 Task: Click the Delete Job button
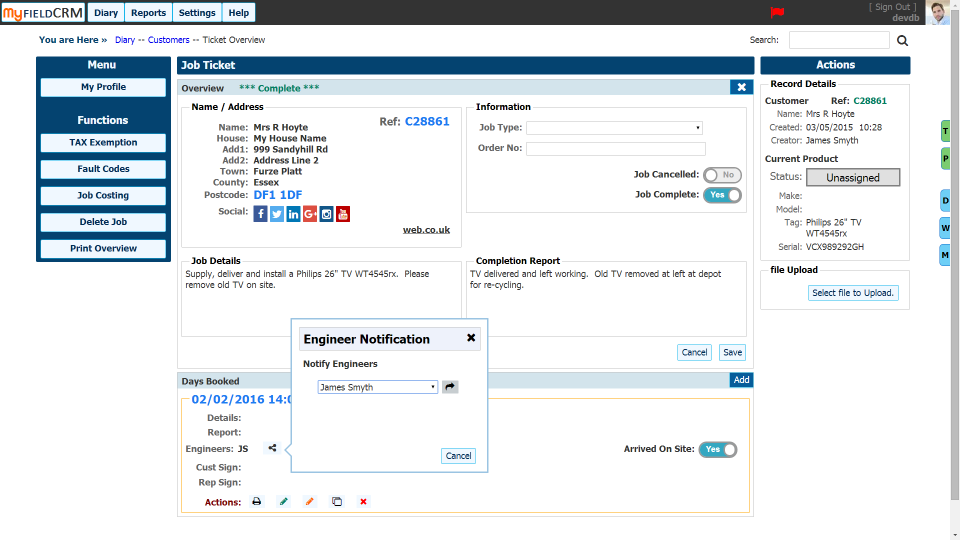pyautogui.click(x=103, y=222)
